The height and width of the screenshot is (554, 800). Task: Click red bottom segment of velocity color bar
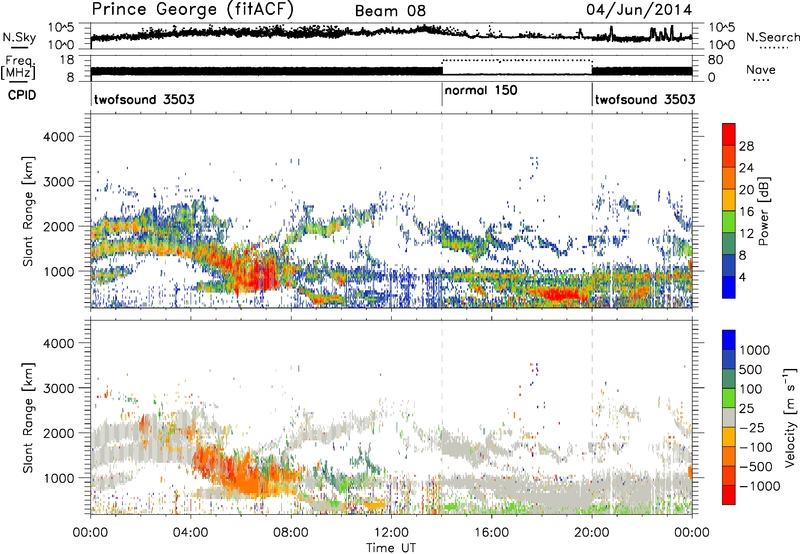(729, 495)
